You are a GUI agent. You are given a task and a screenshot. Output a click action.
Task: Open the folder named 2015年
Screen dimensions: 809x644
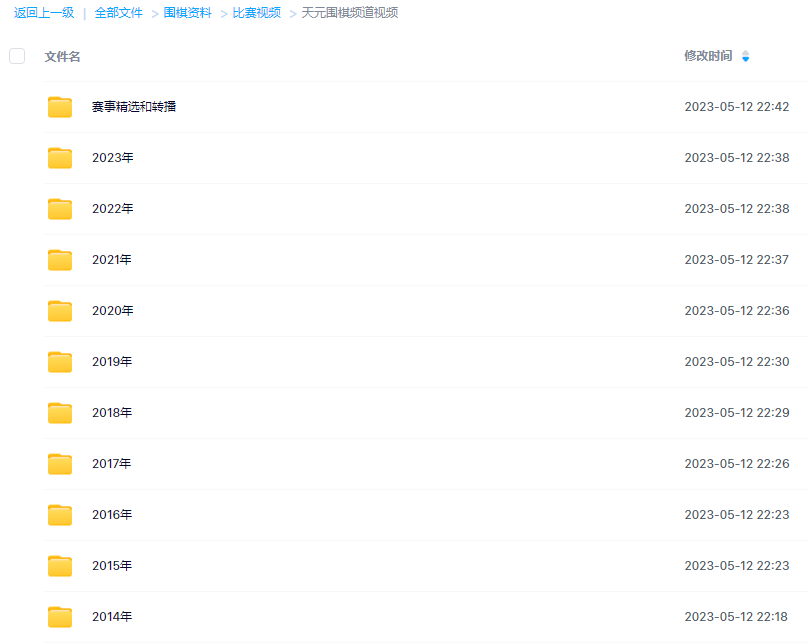coord(112,566)
